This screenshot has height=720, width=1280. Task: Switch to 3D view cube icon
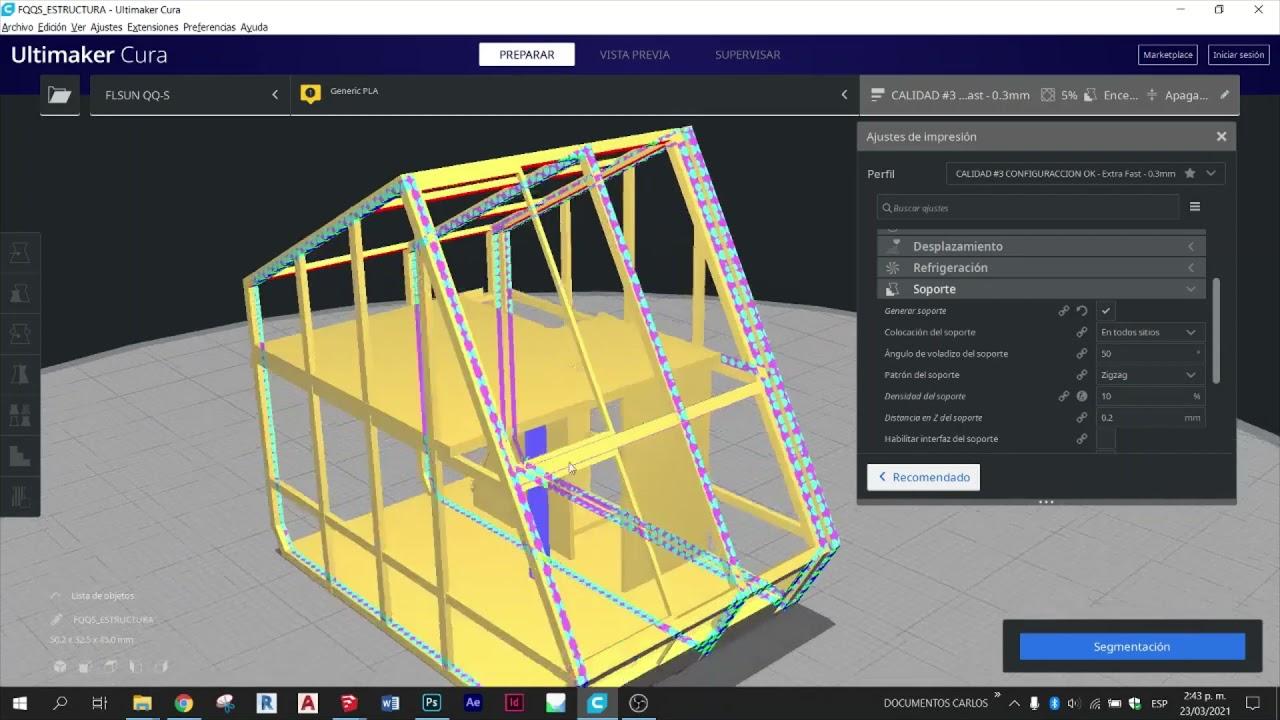point(60,667)
